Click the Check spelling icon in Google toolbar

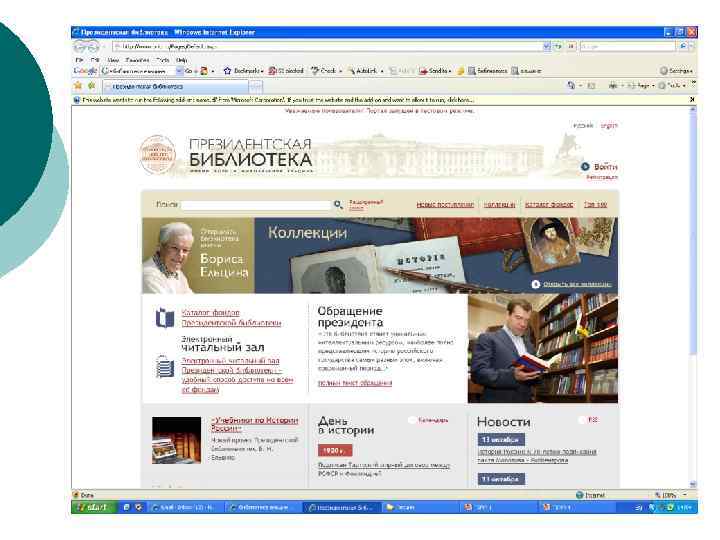tap(315, 71)
